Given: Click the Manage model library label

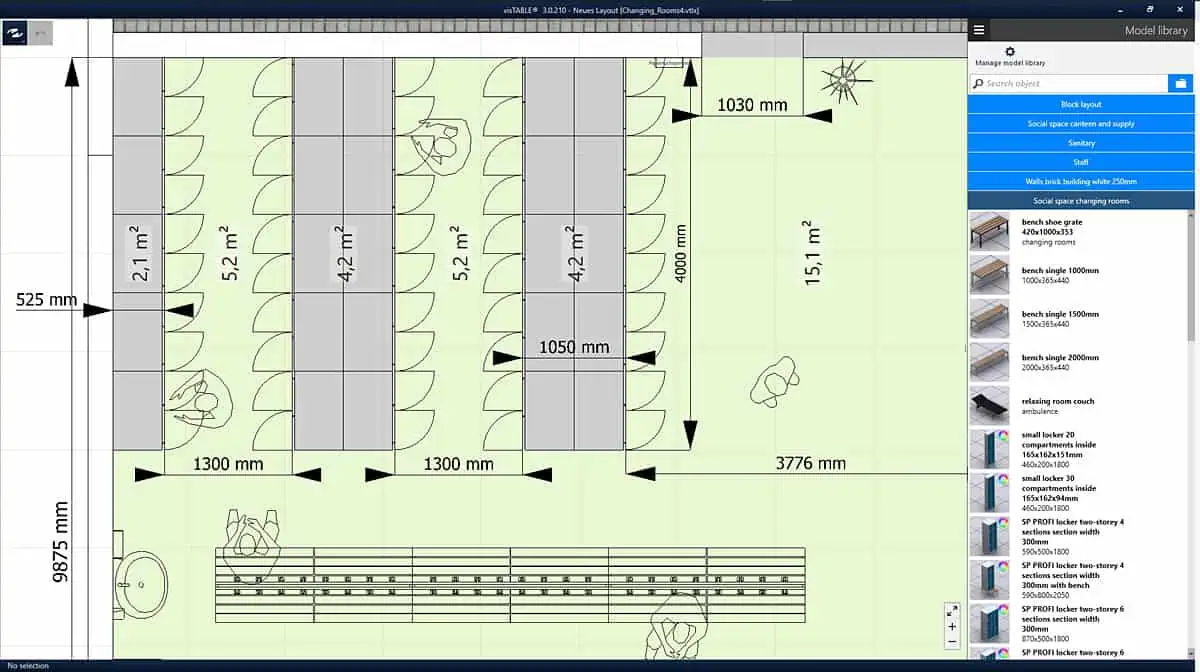Looking at the screenshot, I should click(x=1010, y=63).
